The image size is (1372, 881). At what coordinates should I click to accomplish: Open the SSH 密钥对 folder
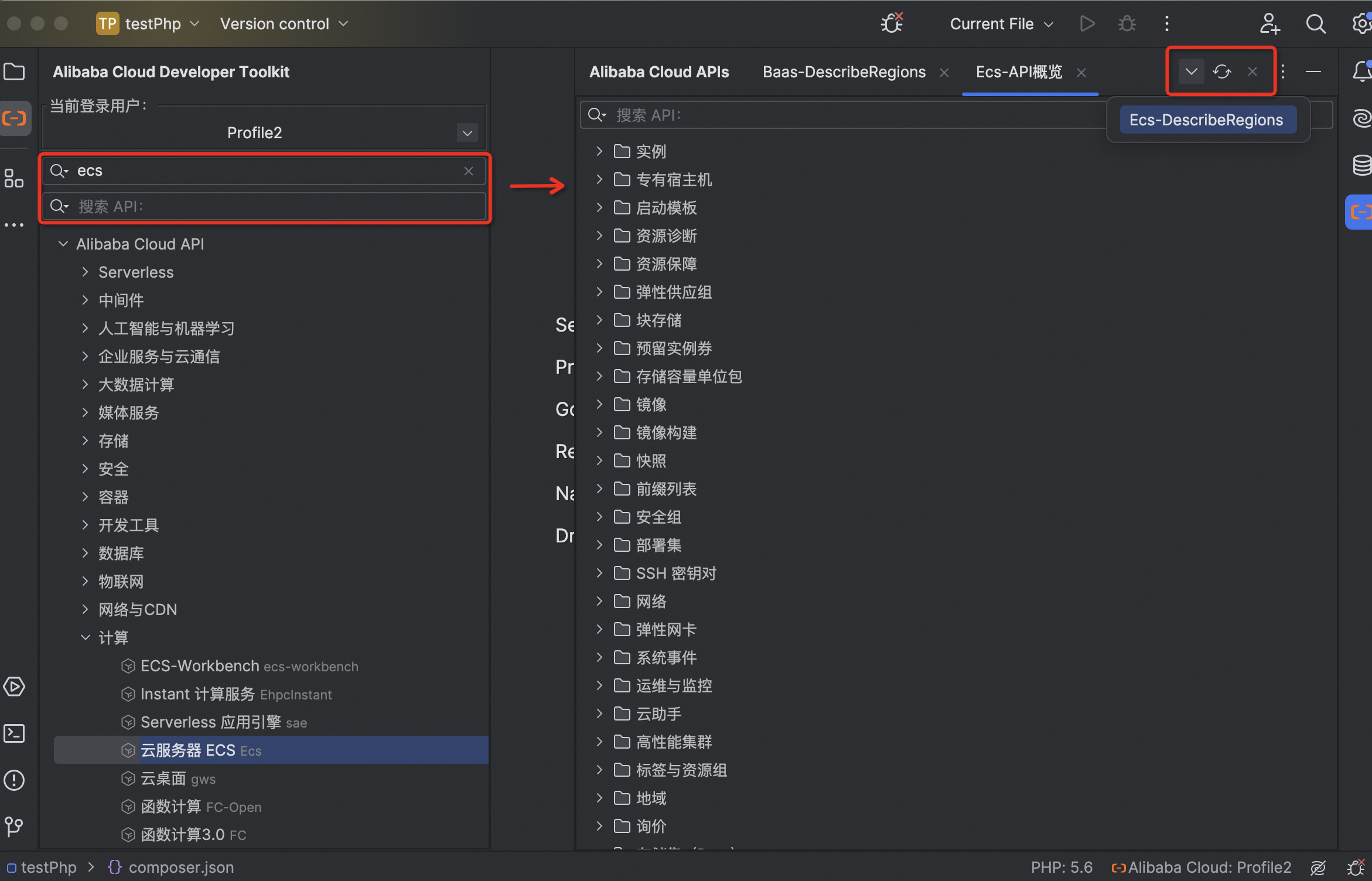click(x=665, y=573)
